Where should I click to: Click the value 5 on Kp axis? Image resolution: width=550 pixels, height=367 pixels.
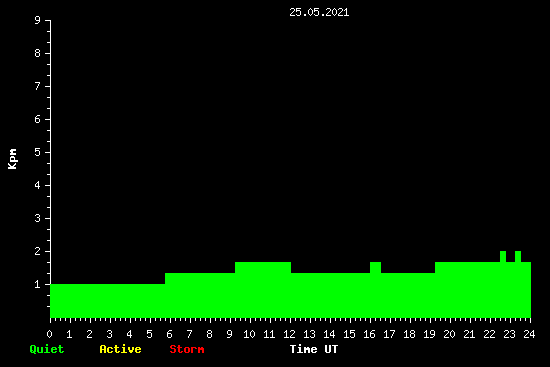38,152
